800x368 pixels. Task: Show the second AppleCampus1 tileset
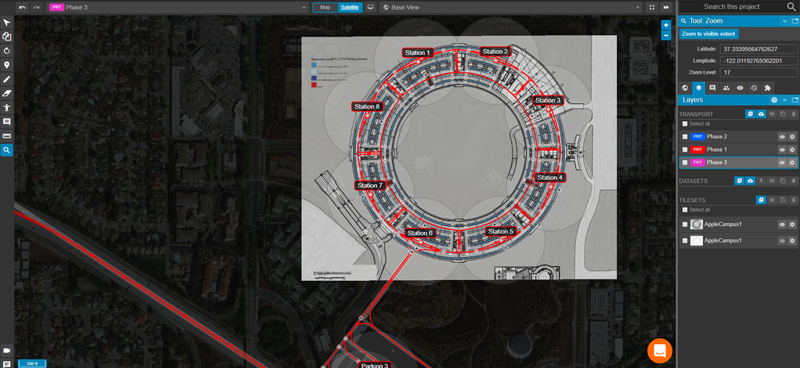(x=782, y=240)
